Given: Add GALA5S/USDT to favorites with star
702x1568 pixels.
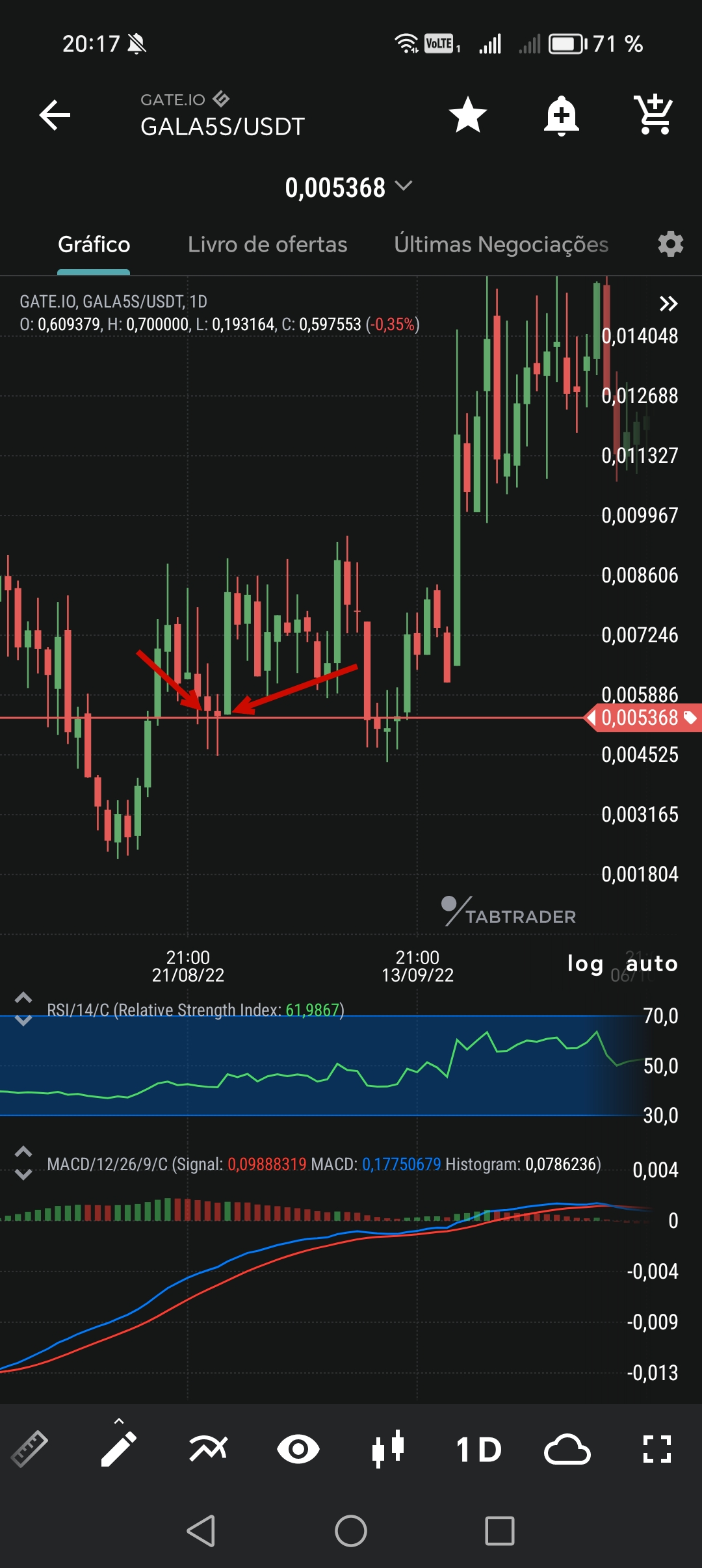Looking at the screenshot, I should click(468, 115).
